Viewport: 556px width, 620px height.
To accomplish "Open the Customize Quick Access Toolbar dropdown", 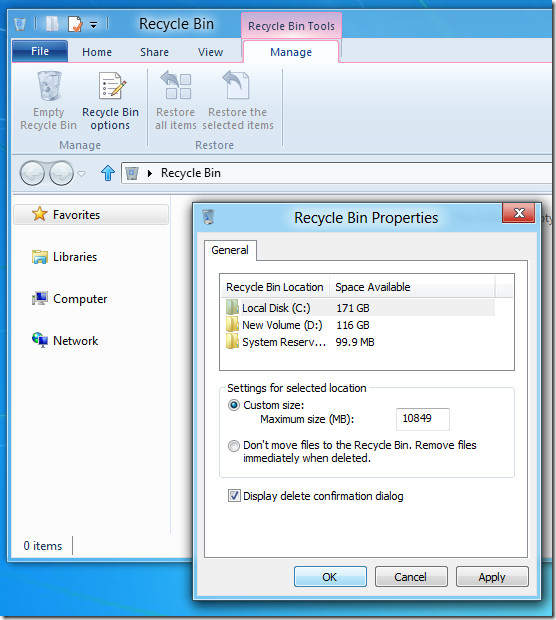I will click(x=93, y=25).
